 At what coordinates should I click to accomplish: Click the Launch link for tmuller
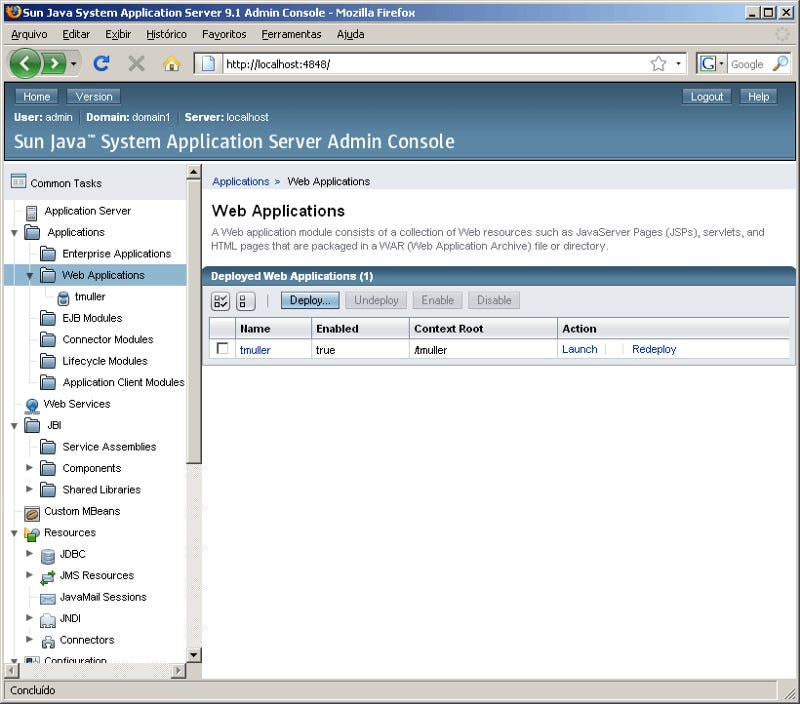pyautogui.click(x=580, y=349)
